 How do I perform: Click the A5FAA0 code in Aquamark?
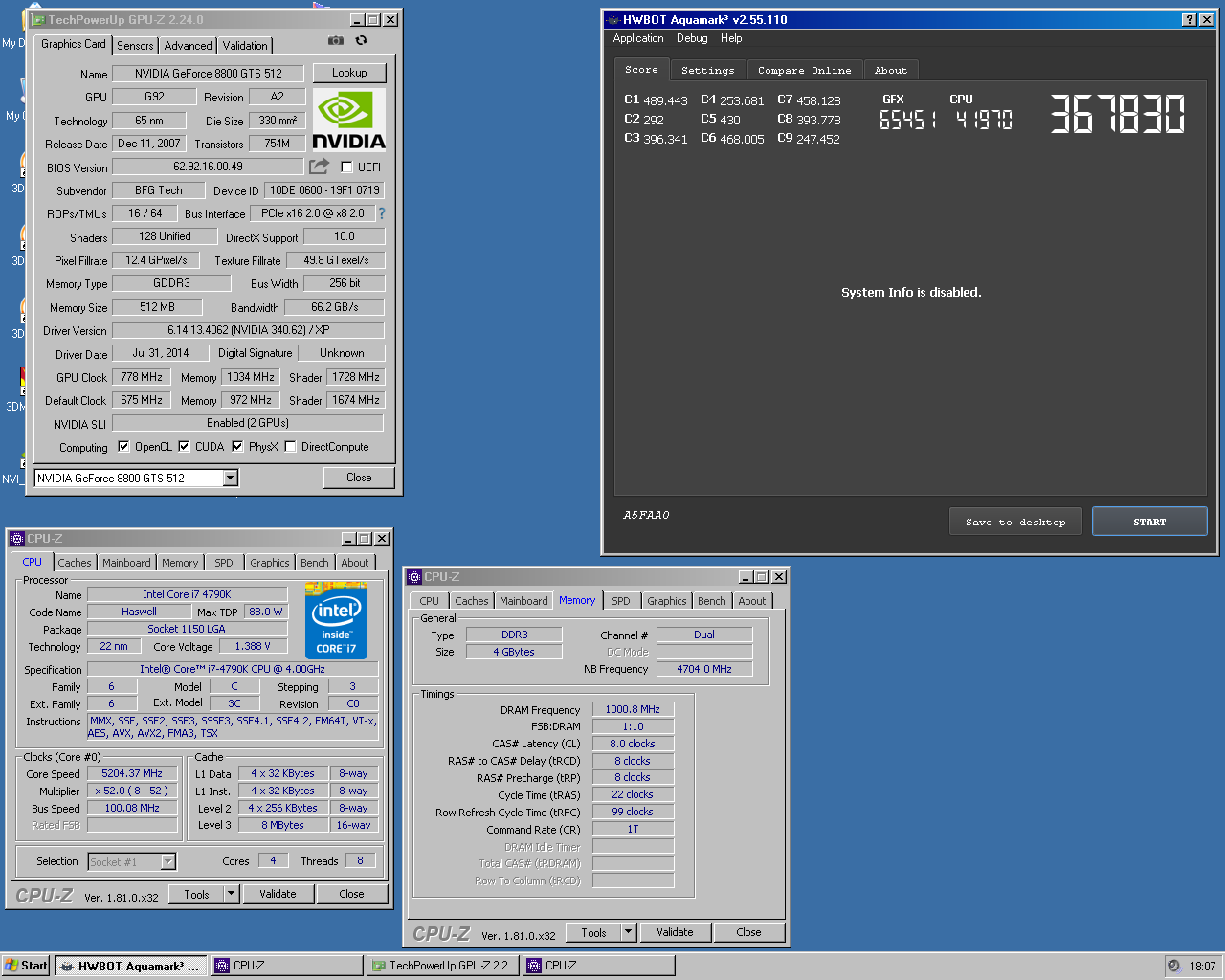(647, 515)
